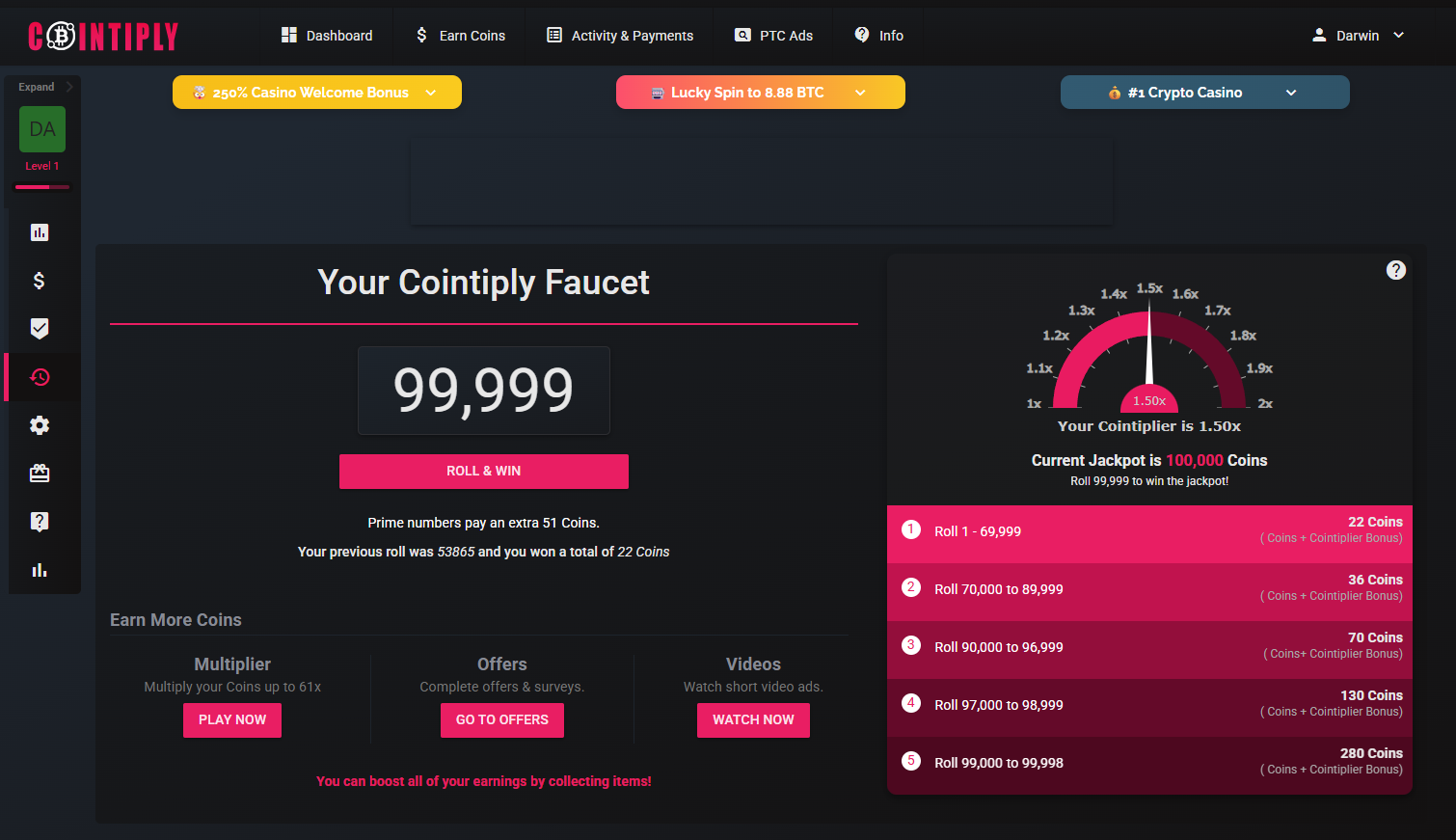Click the empty ad banner area
1456x840 pixels.
762,182
